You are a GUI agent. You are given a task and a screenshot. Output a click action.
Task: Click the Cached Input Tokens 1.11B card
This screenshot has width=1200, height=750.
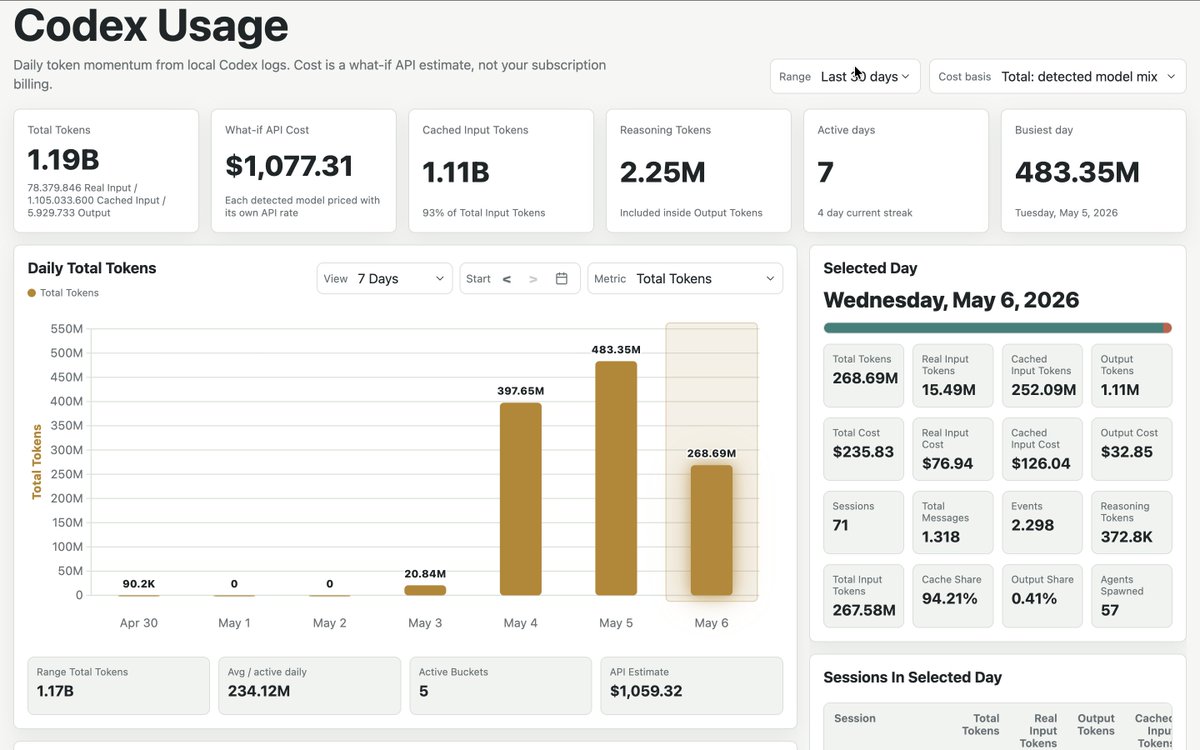tap(501, 171)
